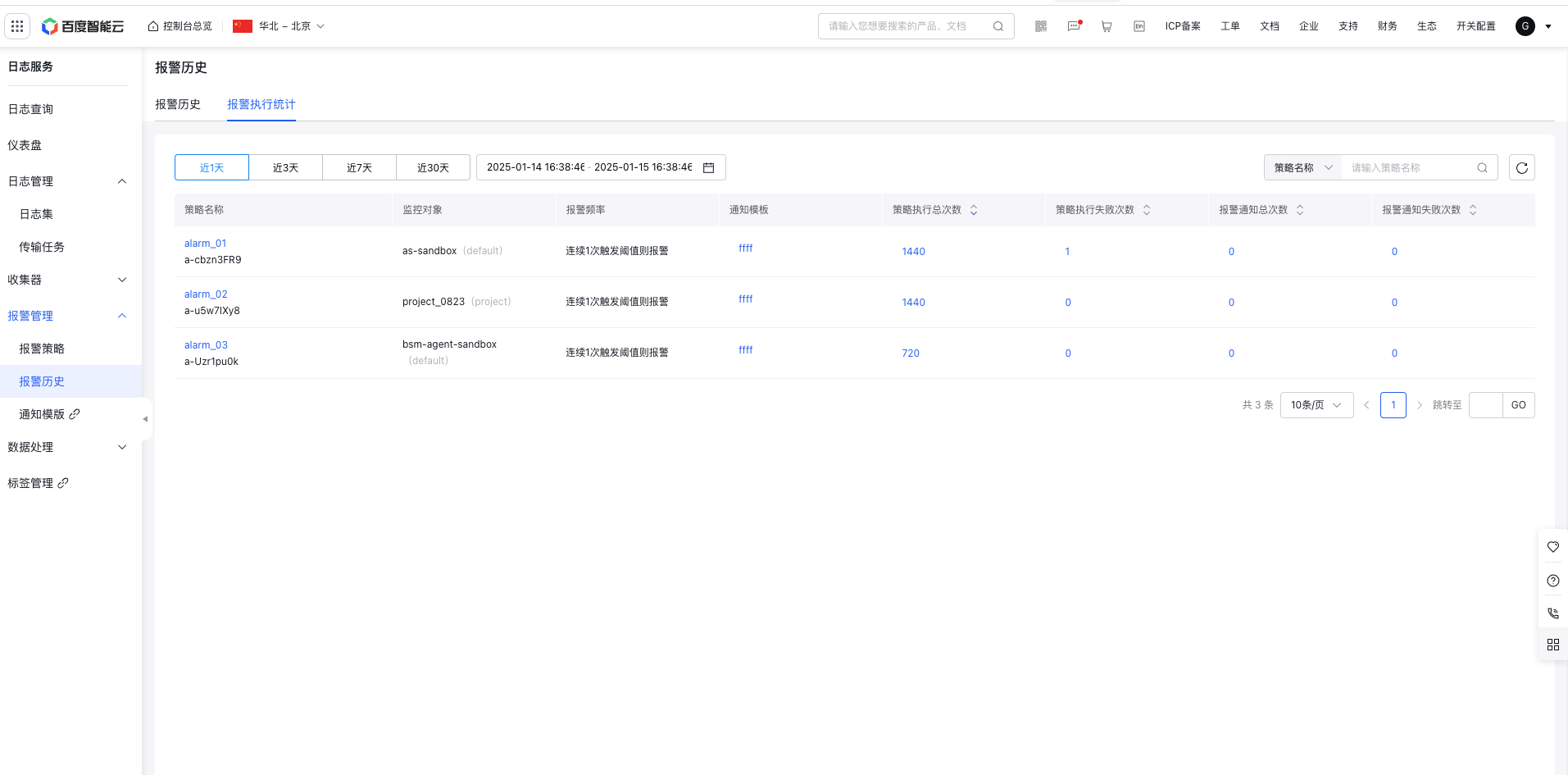Viewport: 1568px width, 775px height.
Task: Click the feedback heart icon on right rail
Action: pos(1553,547)
